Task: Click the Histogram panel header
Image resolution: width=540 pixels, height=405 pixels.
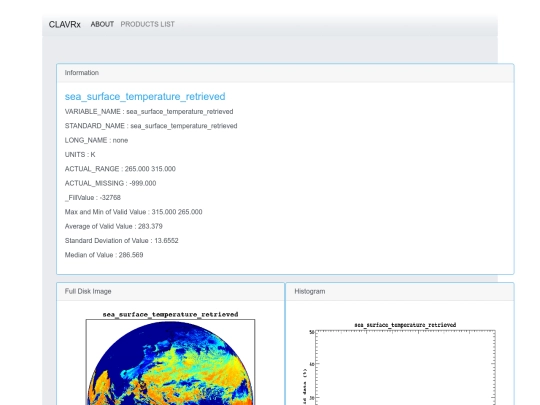Action: (x=400, y=292)
